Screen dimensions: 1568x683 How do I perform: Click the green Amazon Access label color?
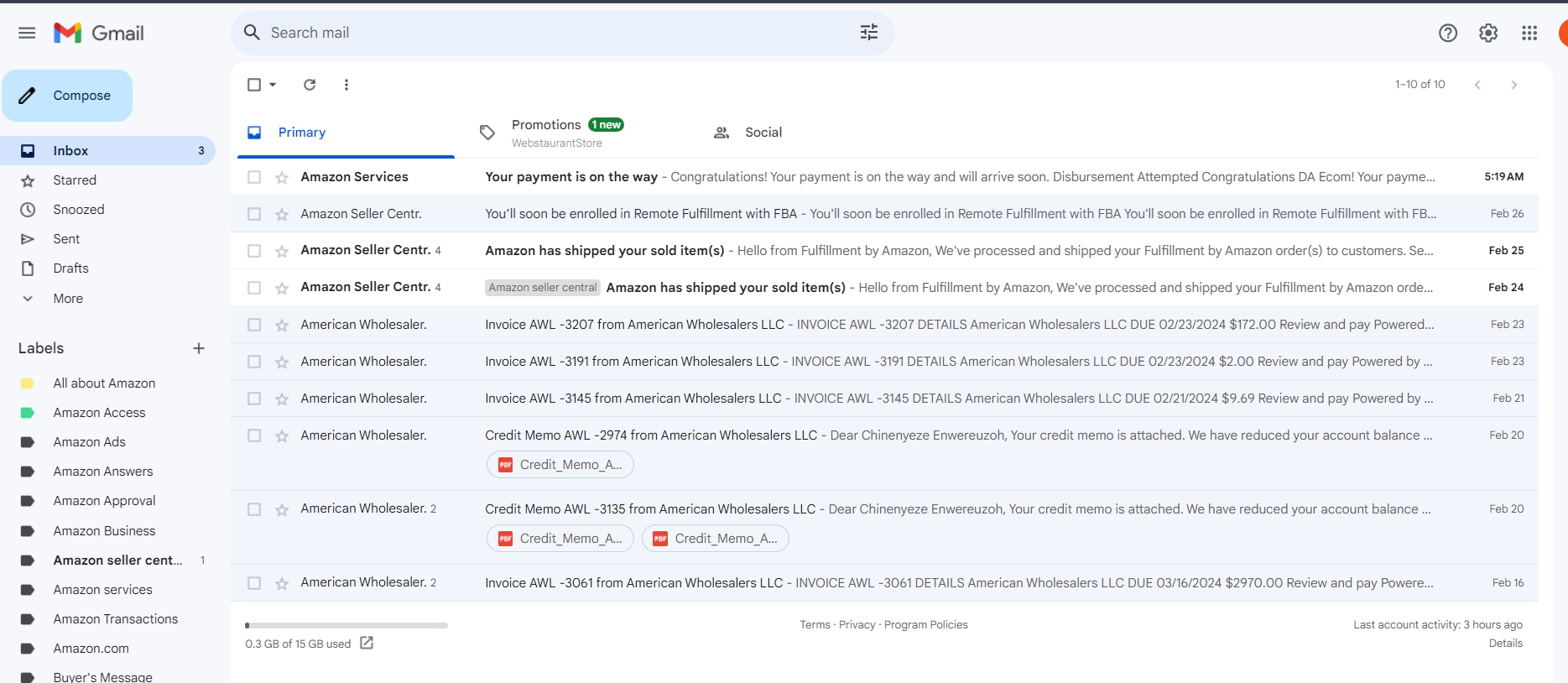point(28,413)
